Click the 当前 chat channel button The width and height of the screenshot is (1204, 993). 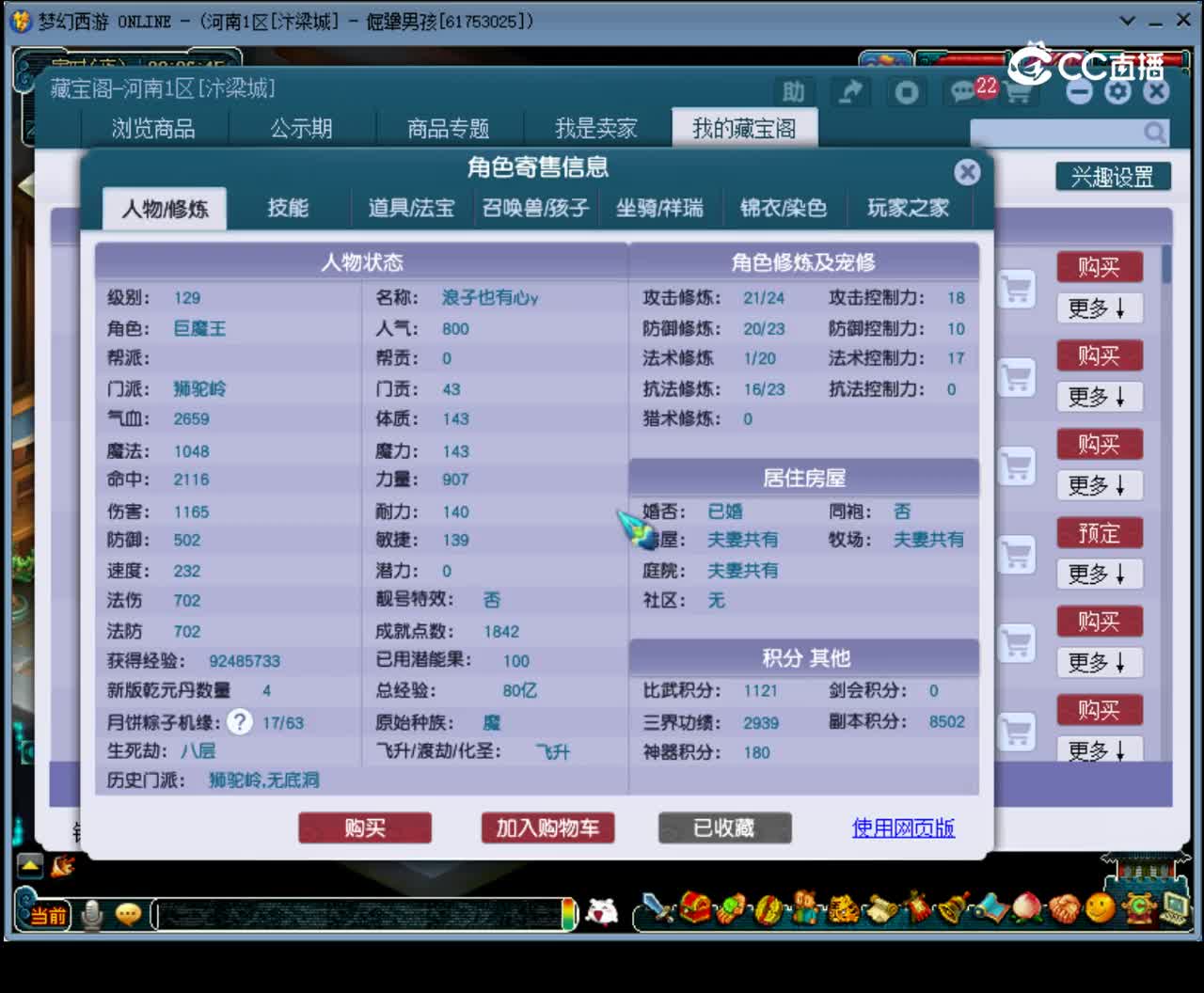click(x=48, y=915)
